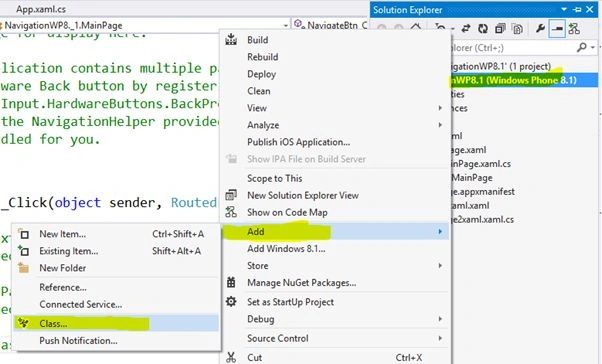Toggle Sync with Active Document
602x364 pixels.
466,29
